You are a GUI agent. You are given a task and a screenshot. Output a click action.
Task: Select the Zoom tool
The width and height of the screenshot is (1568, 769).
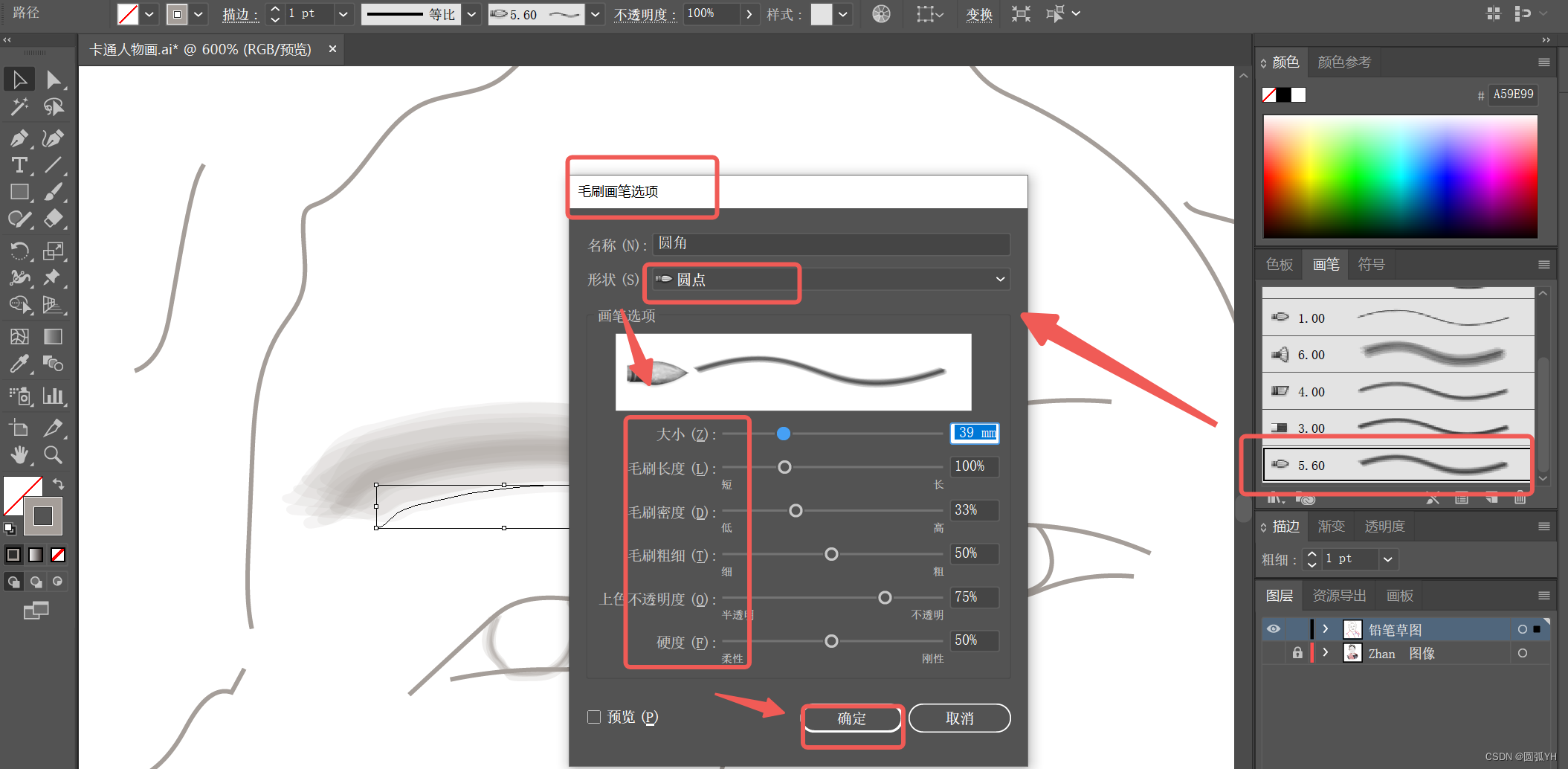point(53,454)
